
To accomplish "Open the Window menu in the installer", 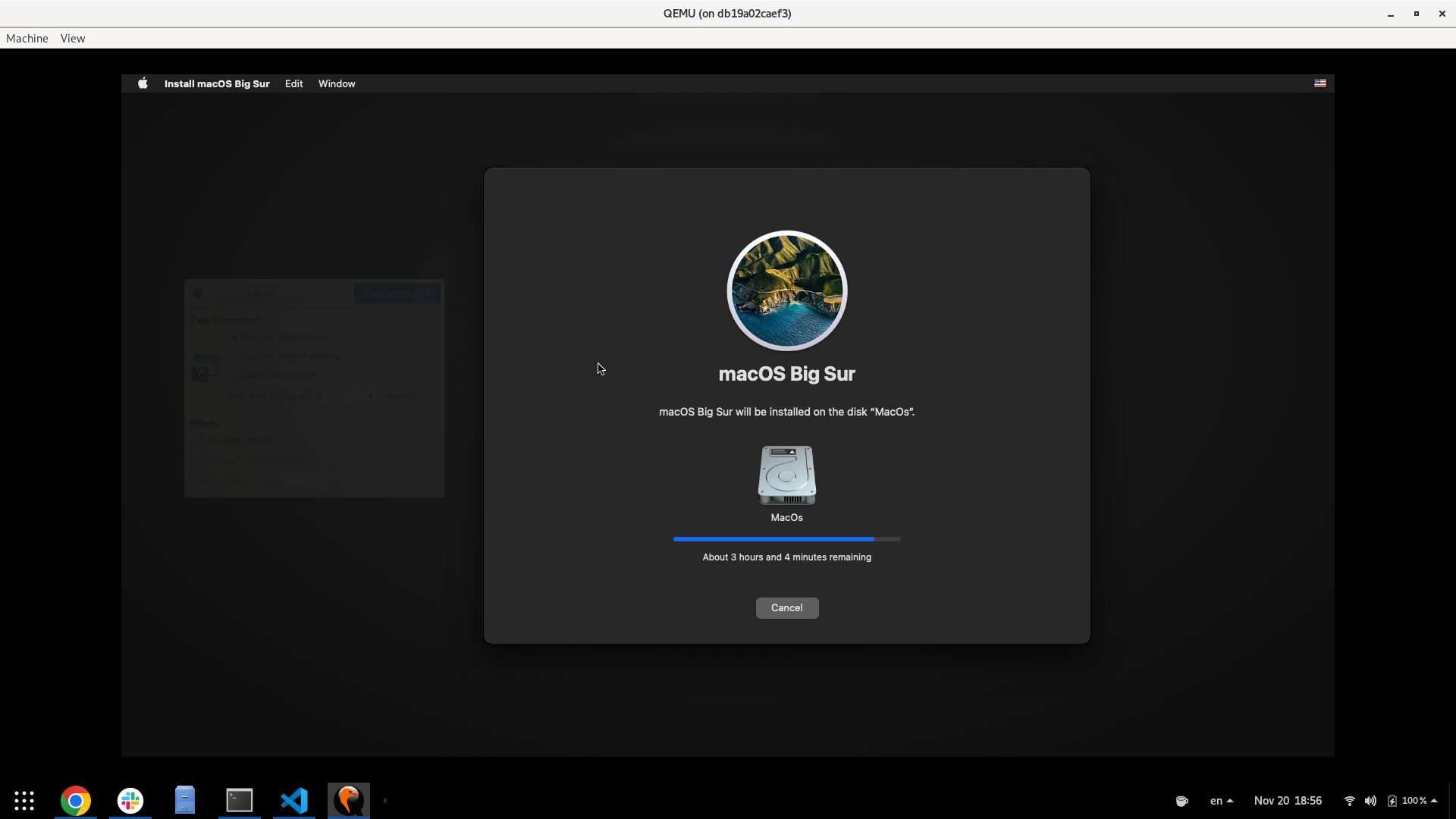I will point(336,83).
